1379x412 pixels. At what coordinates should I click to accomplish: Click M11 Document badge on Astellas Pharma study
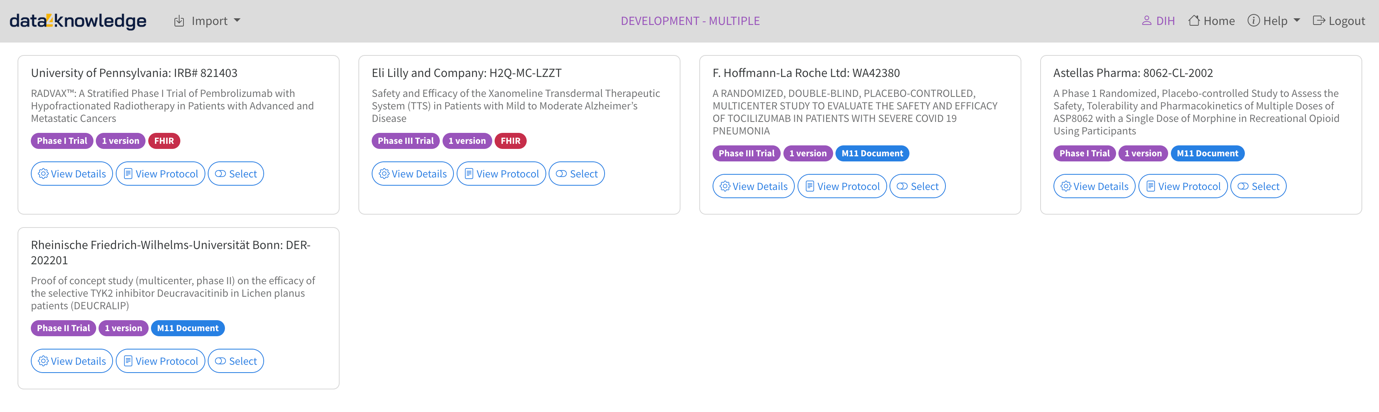click(x=1207, y=154)
